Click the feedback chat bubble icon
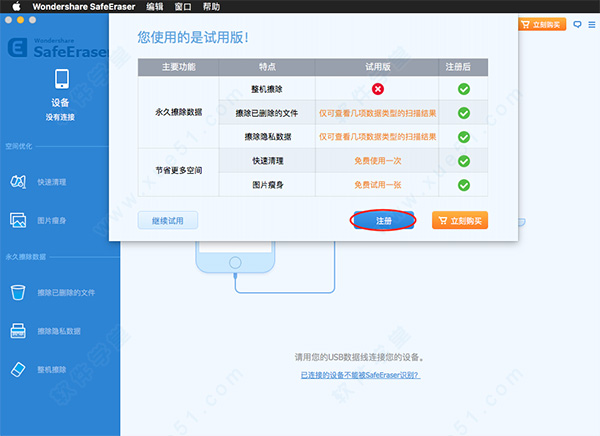 [x=577, y=24]
